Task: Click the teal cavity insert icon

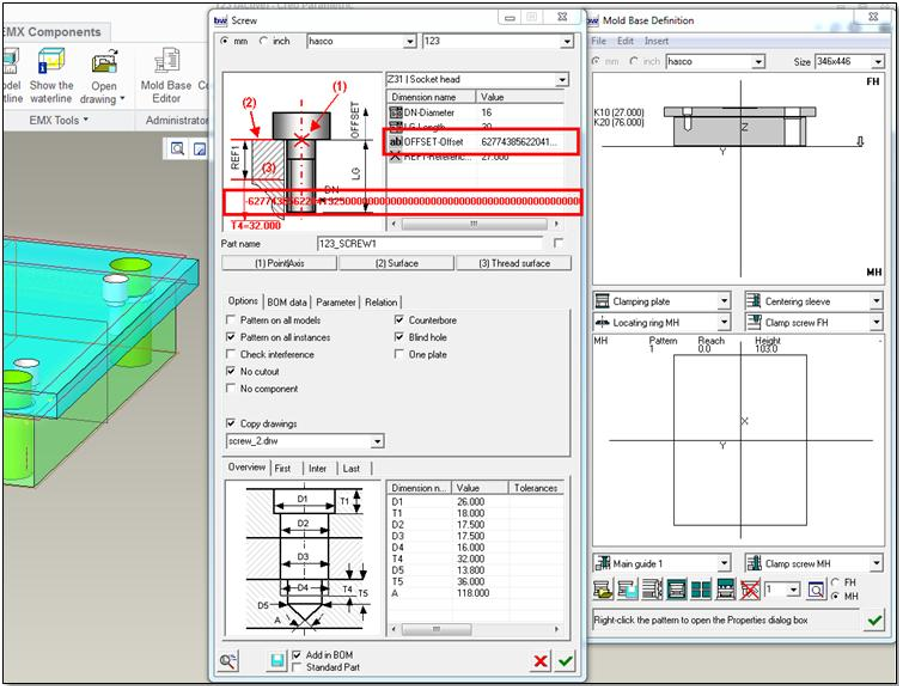Action: pos(725,589)
